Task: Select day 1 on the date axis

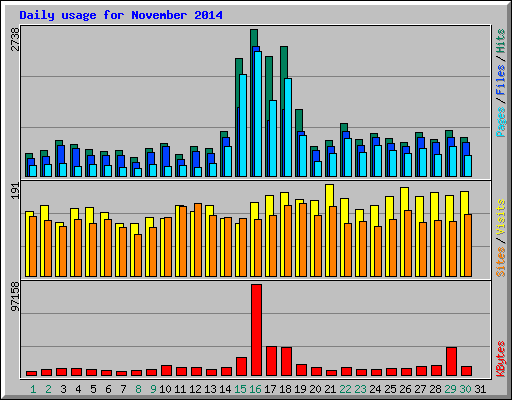Action: tap(33, 389)
